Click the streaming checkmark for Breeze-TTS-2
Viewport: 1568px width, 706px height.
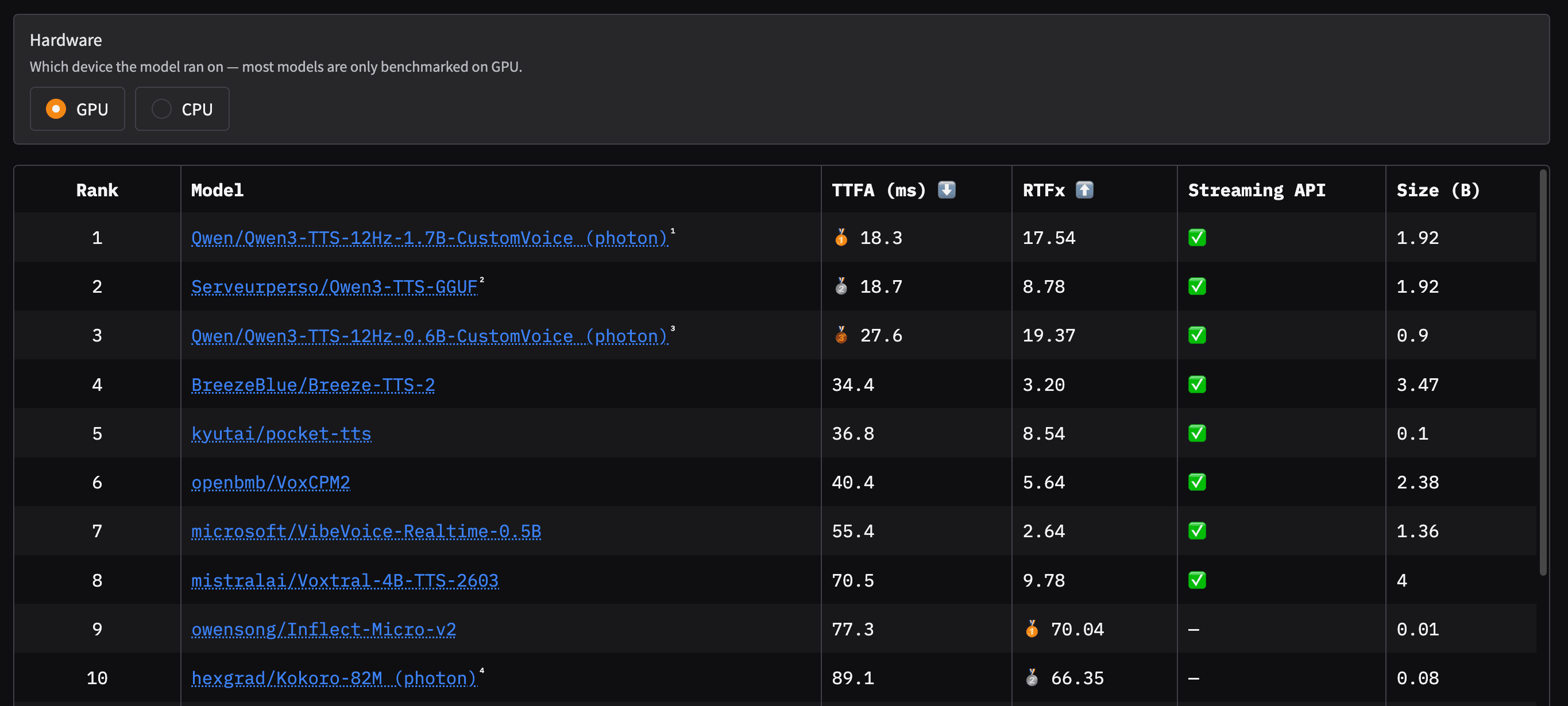coord(1198,385)
